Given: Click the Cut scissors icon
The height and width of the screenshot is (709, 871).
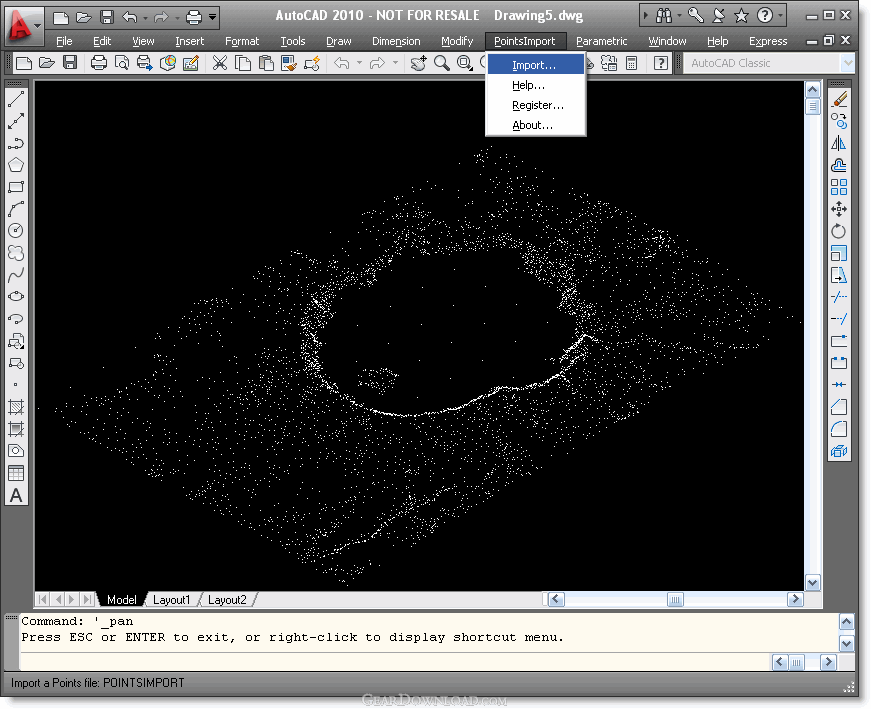Looking at the screenshot, I should [220, 63].
